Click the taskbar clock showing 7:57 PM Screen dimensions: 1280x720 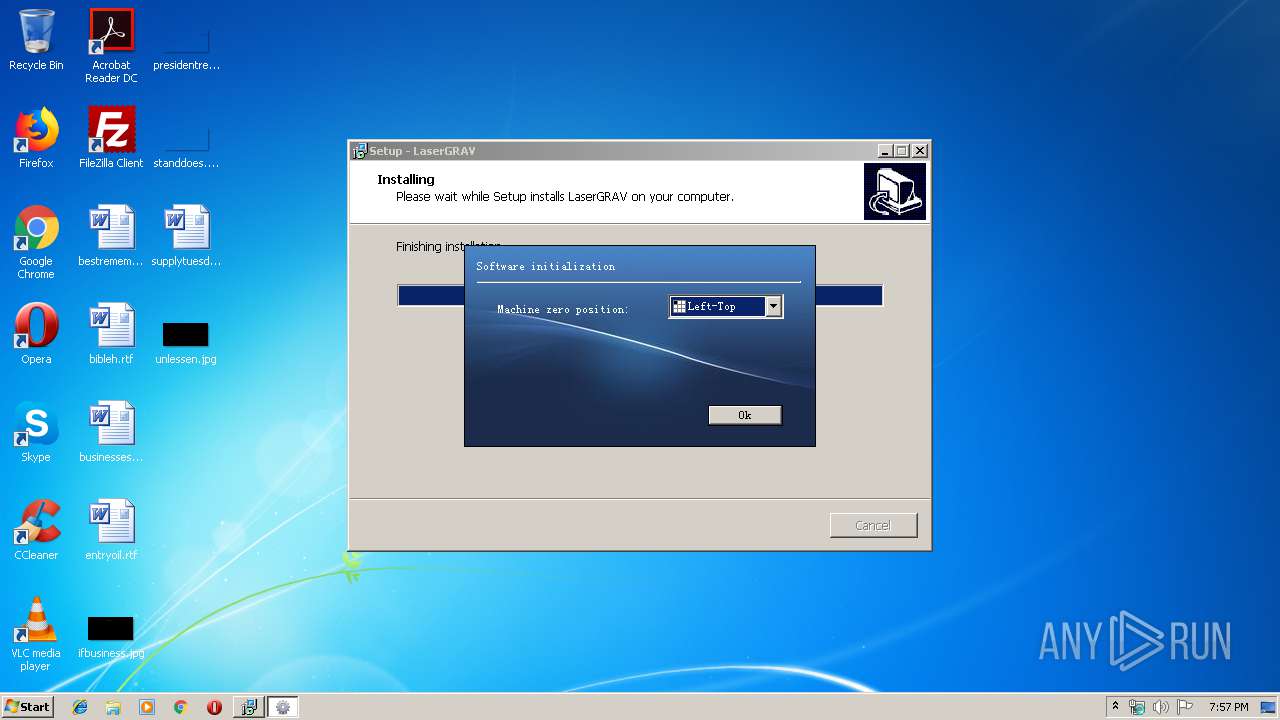[1228, 707]
